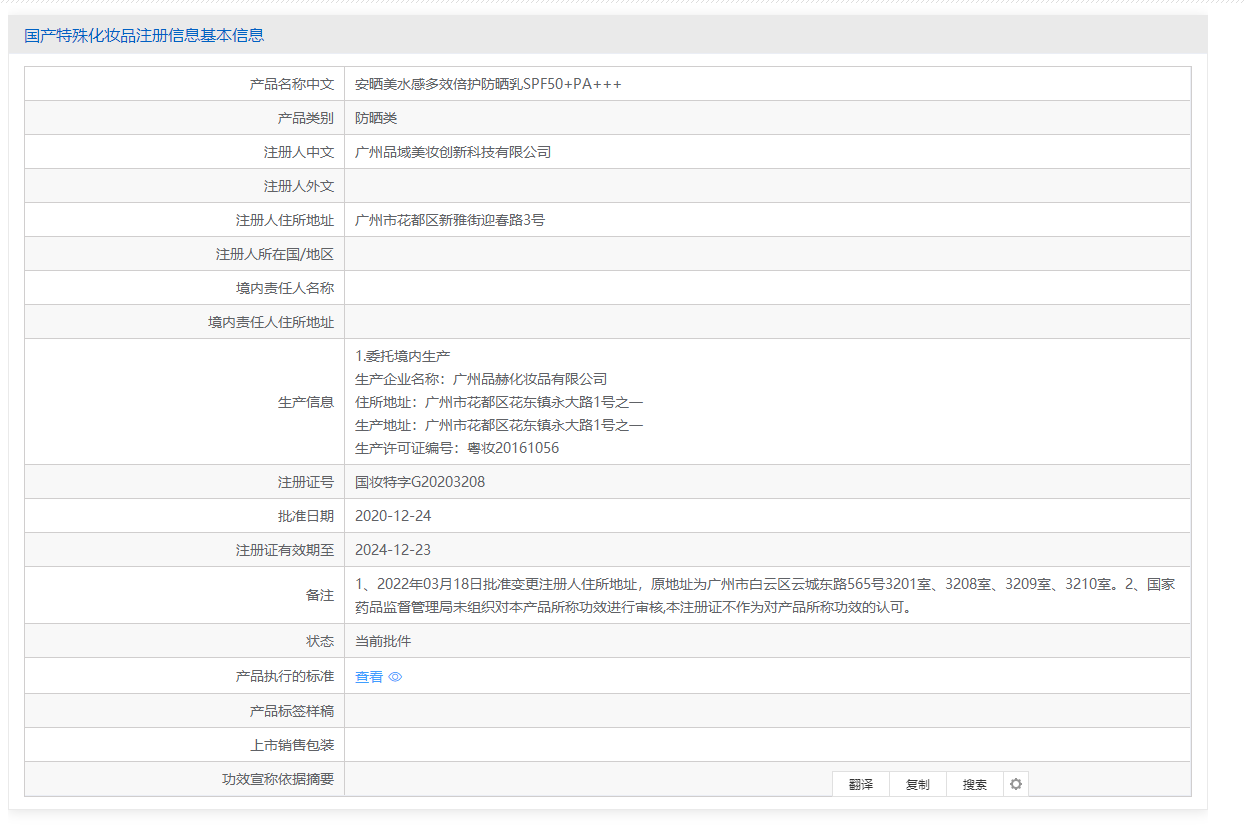Open settings gear in the popup toolbar
1245x834 pixels.
click(x=1016, y=784)
